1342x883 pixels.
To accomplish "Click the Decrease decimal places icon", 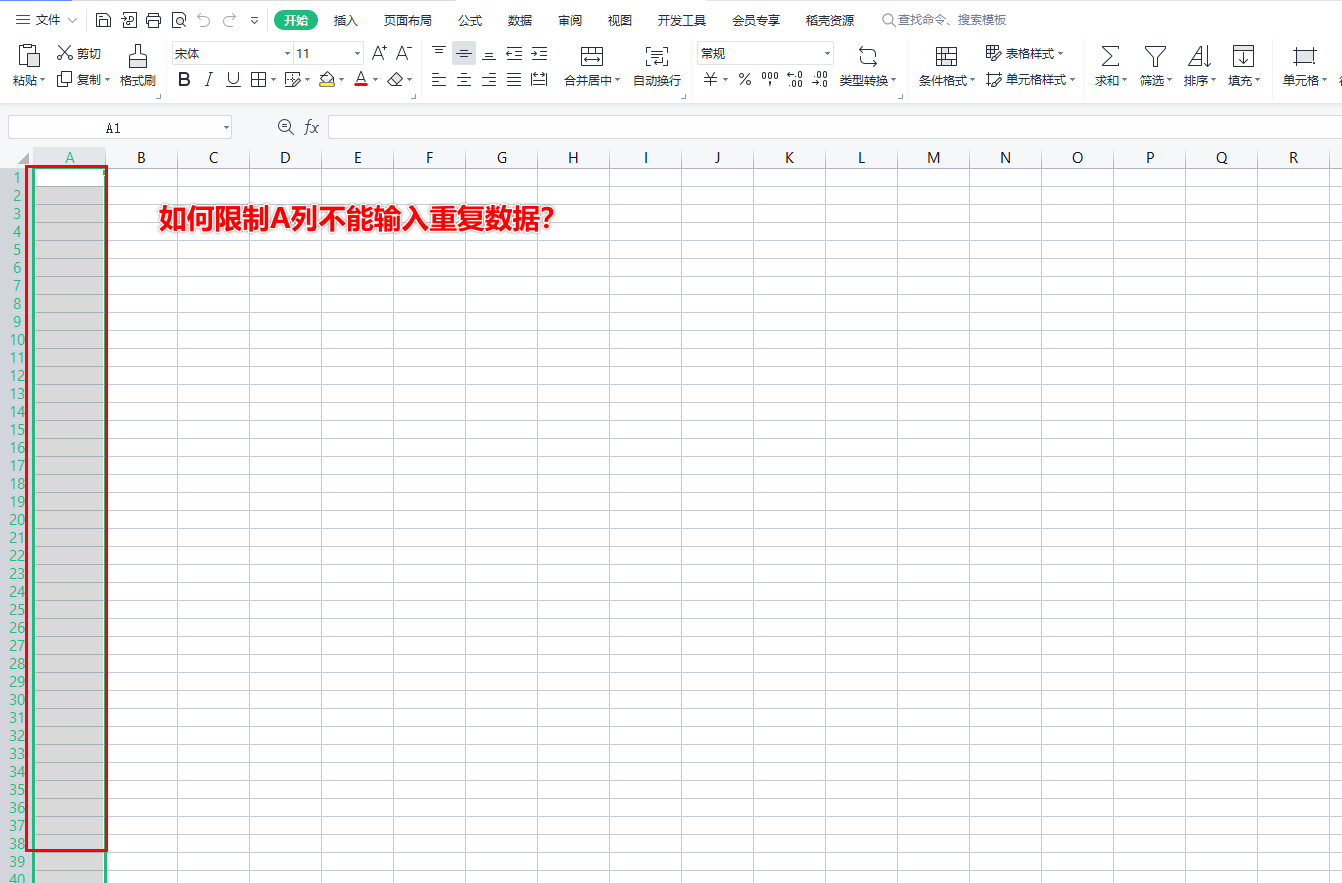I will pos(820,80).
